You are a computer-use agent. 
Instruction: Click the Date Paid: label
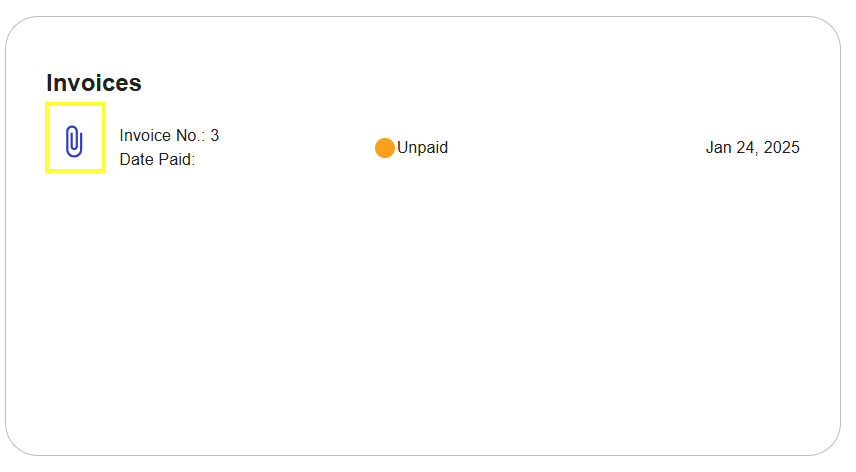click(x=157, y=159)
